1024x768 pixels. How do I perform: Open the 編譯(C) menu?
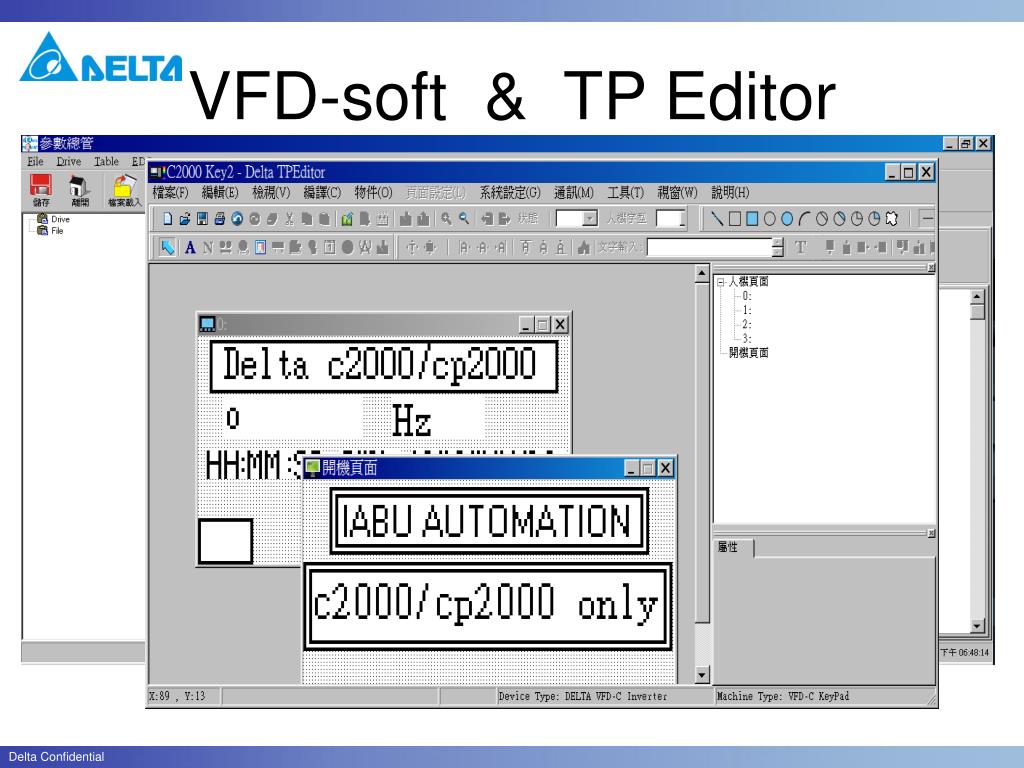(x=322, y=193)
